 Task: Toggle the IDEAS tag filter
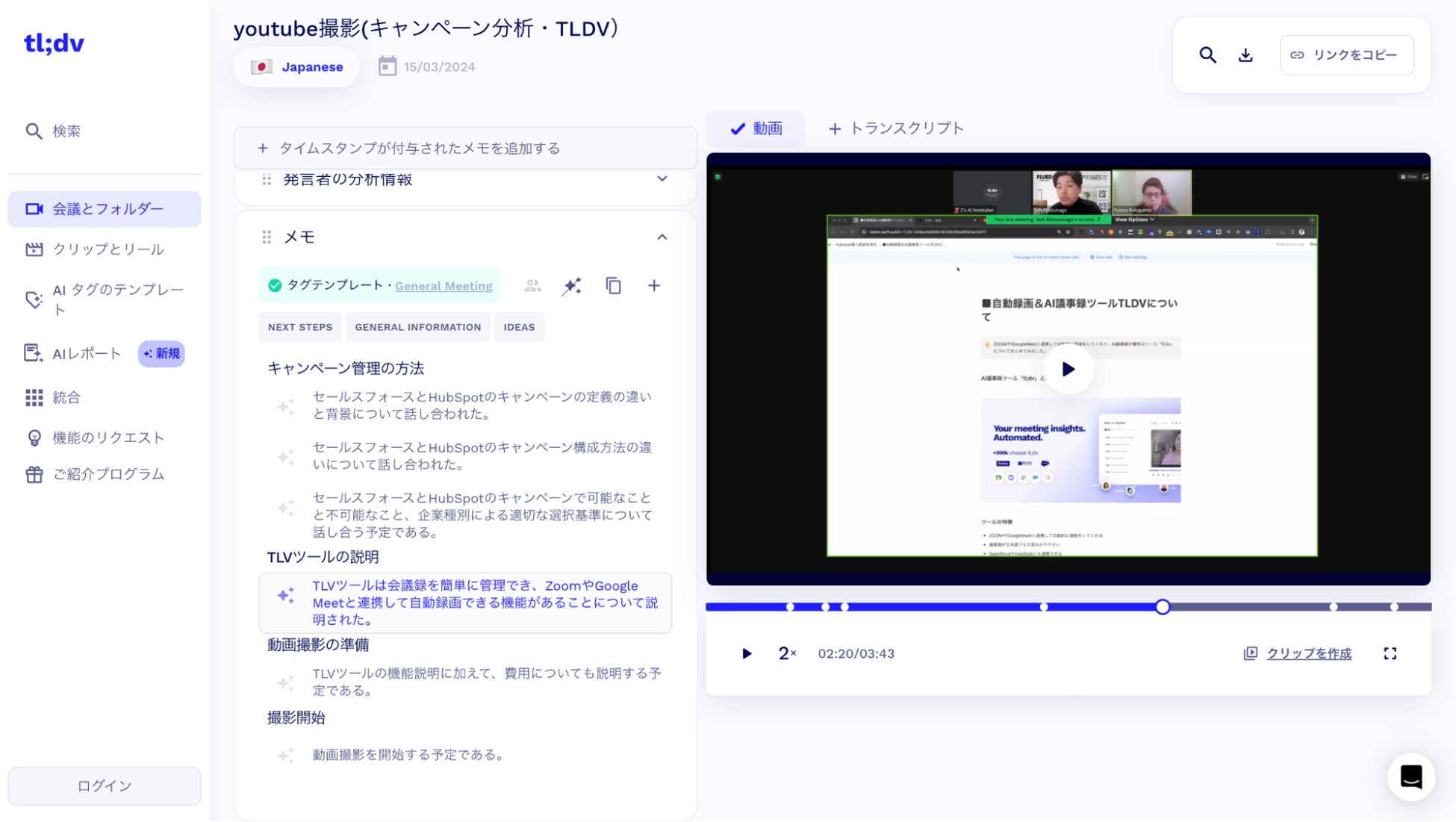point(519,327)
